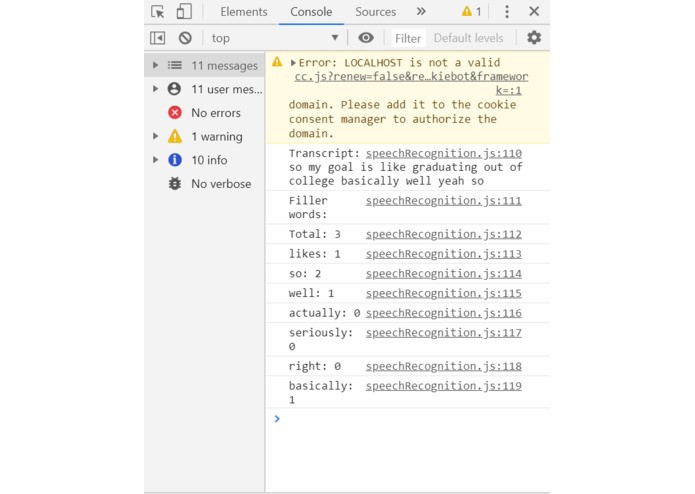Select the No errors filter row
The image size is (695, 494).
tap(204, 113)
